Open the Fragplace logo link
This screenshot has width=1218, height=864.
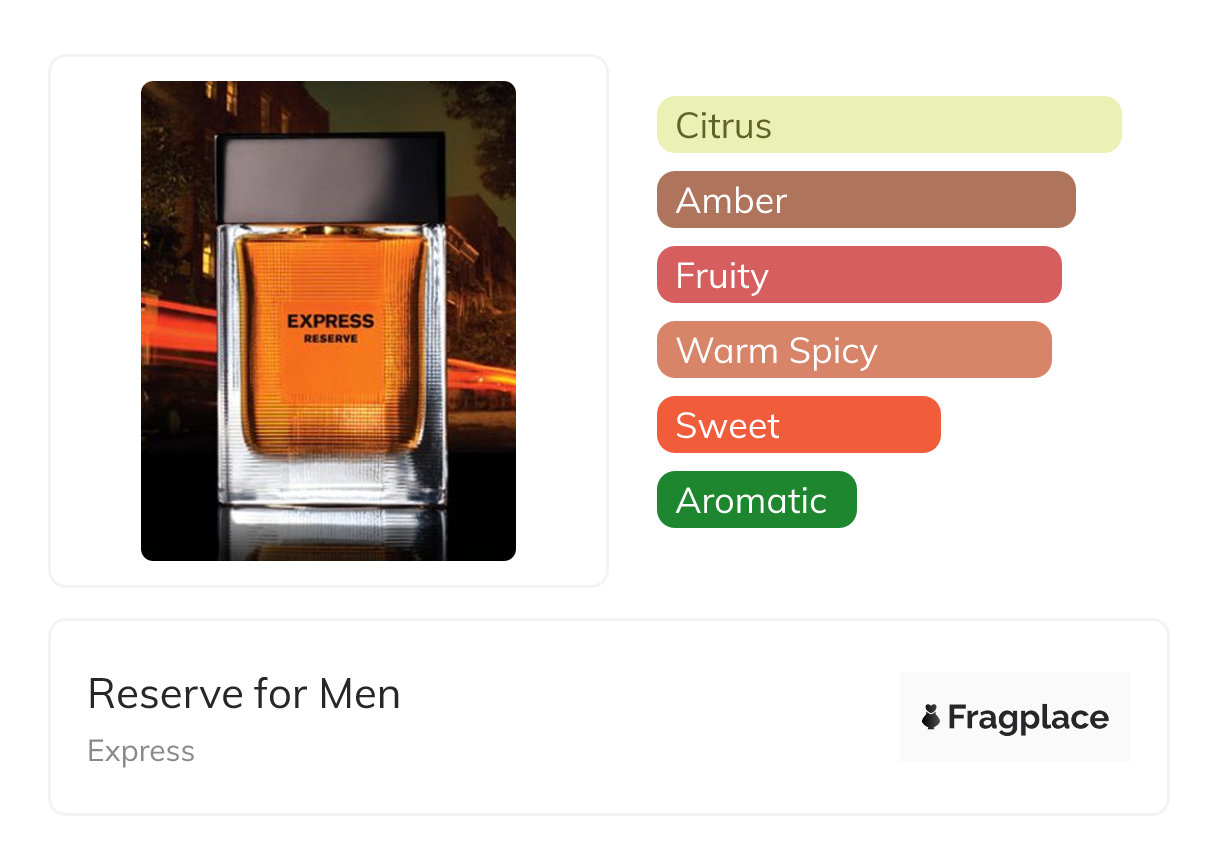coord(1015,717)
